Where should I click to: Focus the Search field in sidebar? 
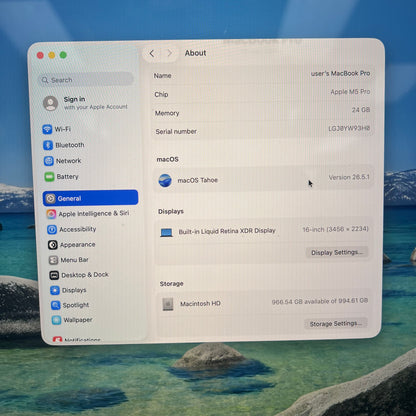point(86,80)
